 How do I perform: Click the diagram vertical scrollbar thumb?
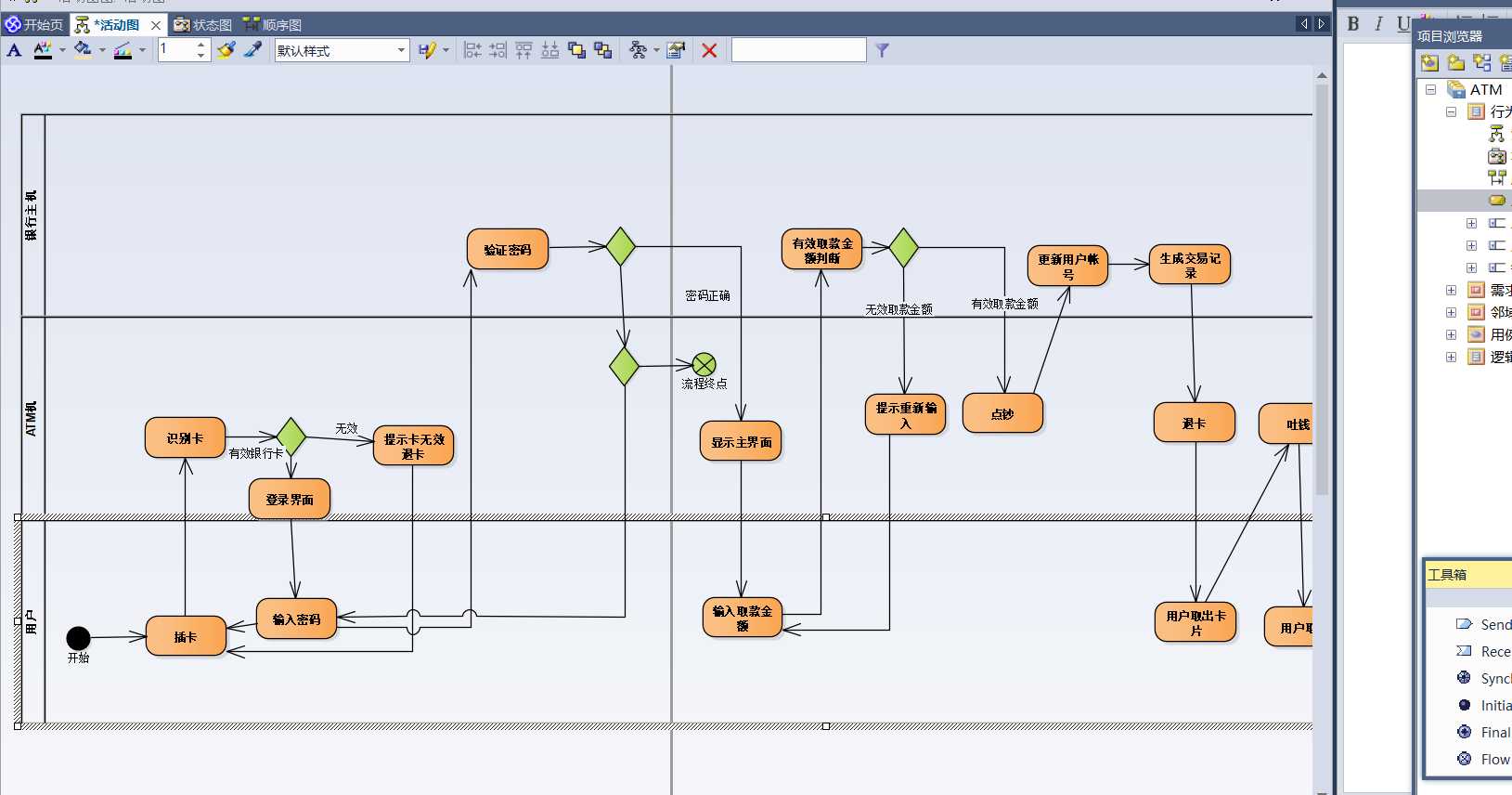point(1322,288)
